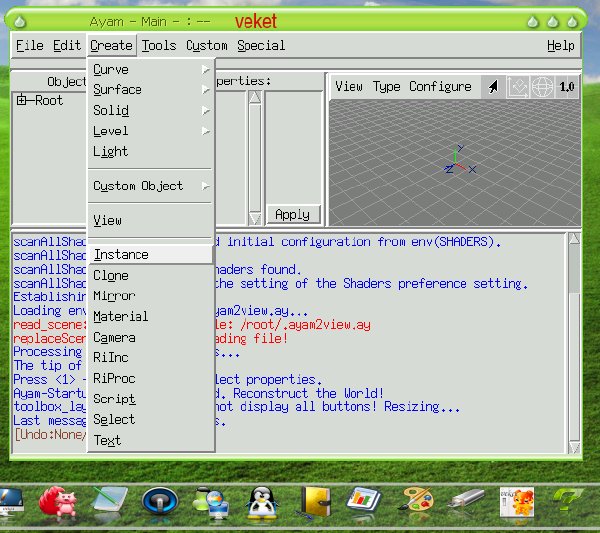
Task: Expand the Surface submenu
Action: 150,90
